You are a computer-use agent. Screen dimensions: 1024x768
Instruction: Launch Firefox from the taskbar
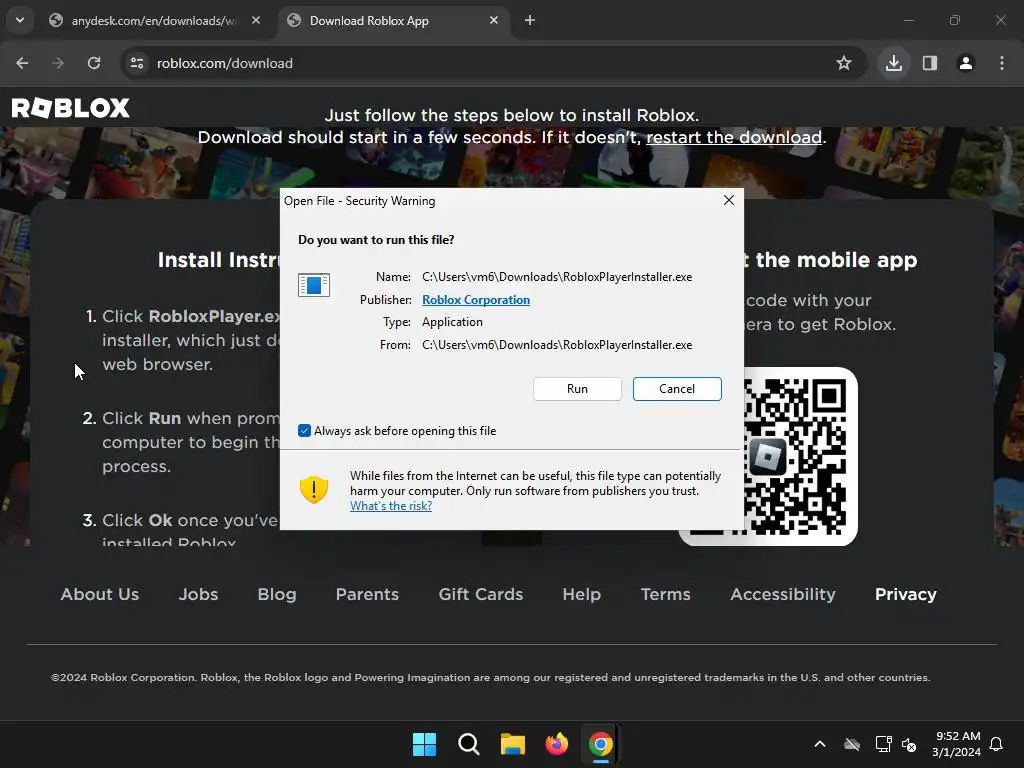point(556,744)
